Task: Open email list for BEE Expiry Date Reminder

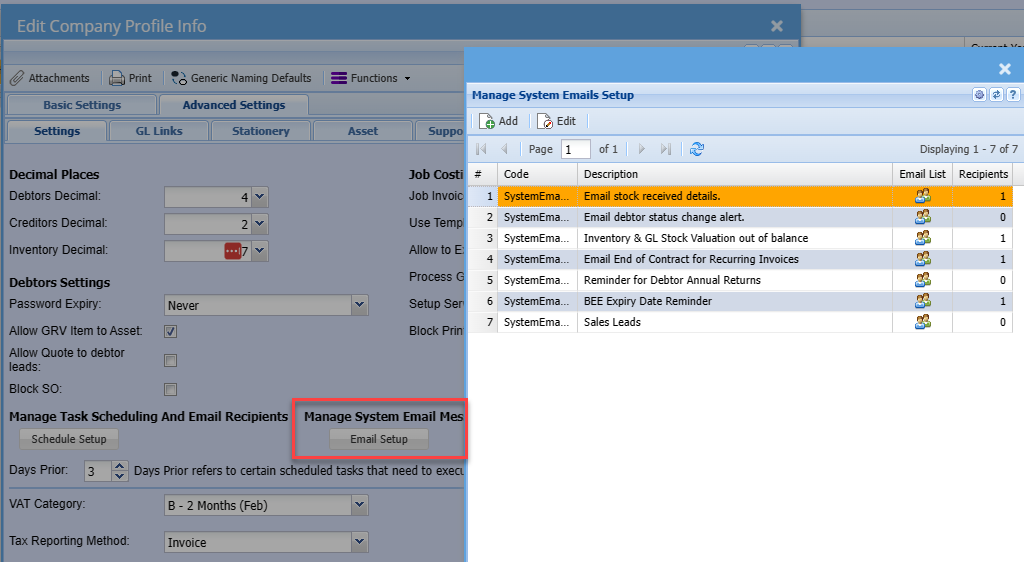Action: point(923,301)
